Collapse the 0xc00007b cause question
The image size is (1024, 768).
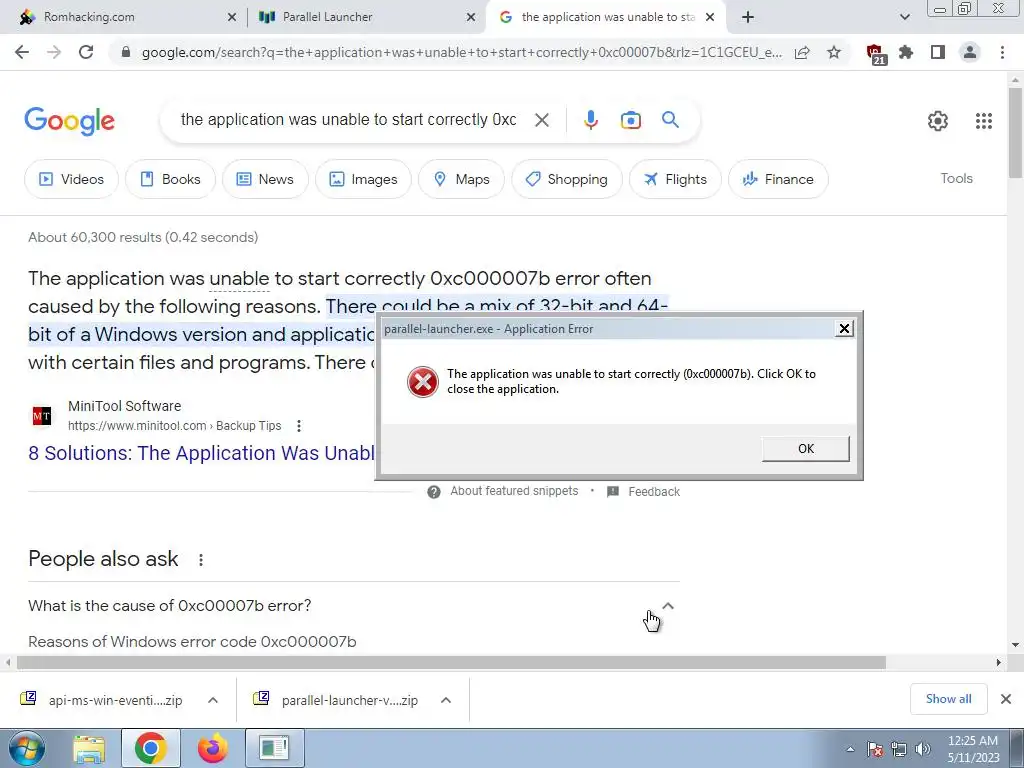tap(667, 606)
